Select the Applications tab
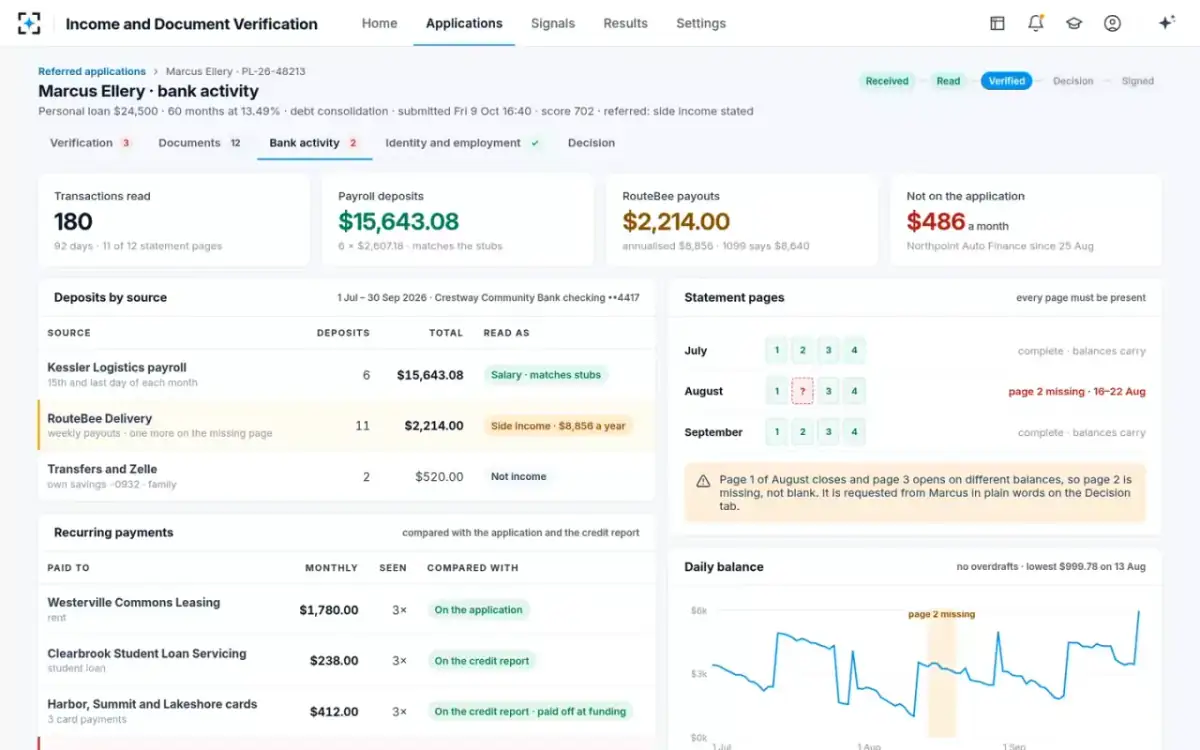Screen dimensions: 1200x750 [464, 23]
